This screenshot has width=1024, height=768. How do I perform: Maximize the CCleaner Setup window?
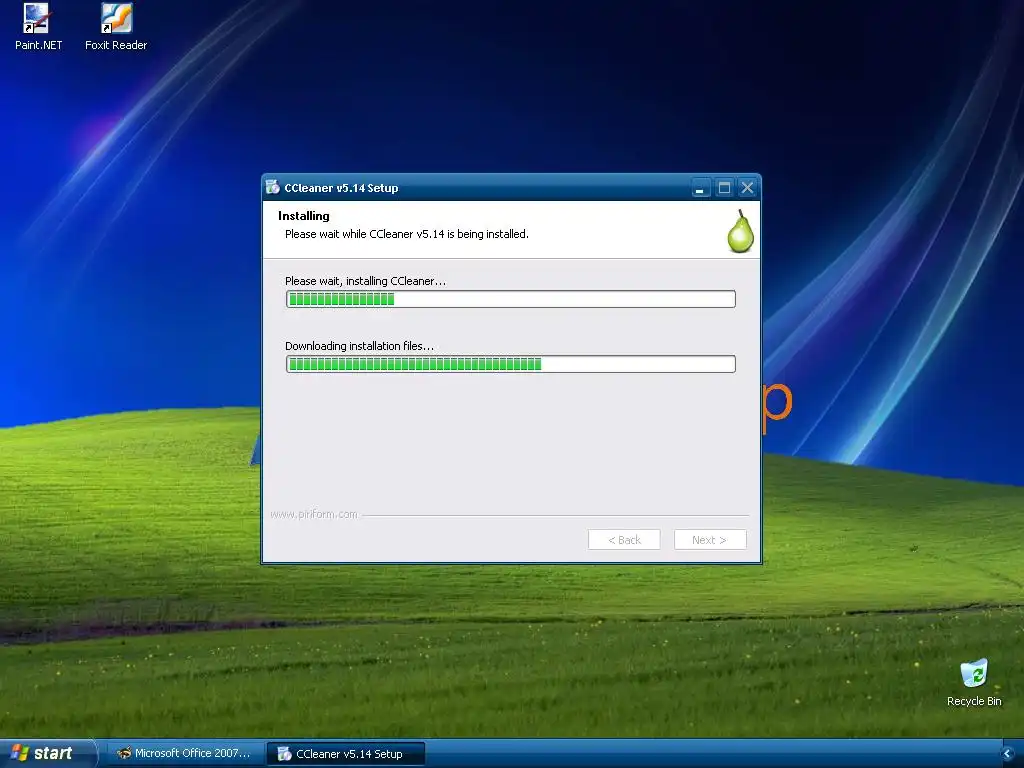pyautogui.click(x=724, y=188)
